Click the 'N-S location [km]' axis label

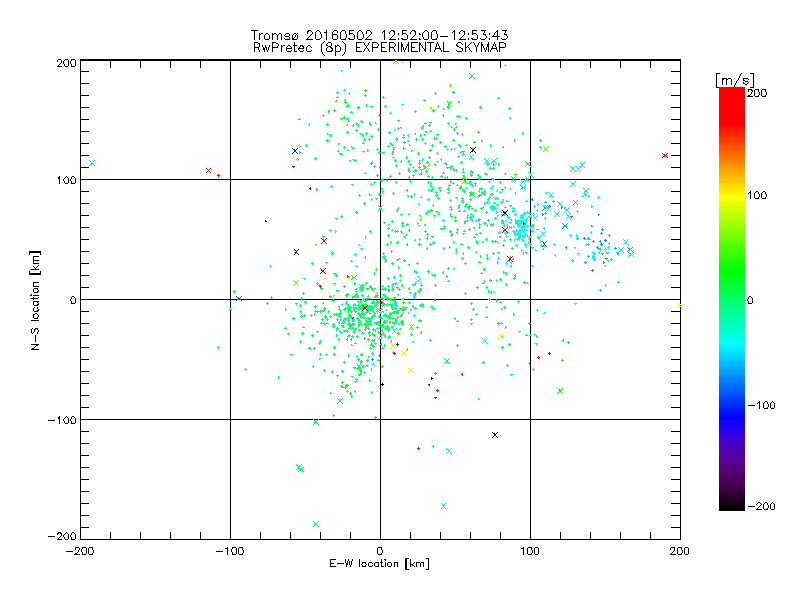[35, 301]
